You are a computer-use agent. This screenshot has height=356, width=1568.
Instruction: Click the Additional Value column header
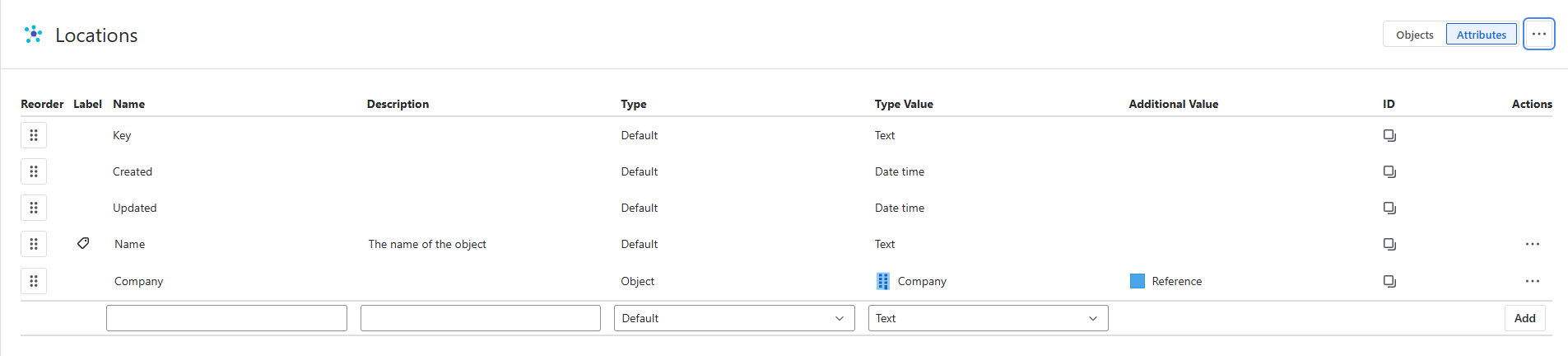point(1173,104)
